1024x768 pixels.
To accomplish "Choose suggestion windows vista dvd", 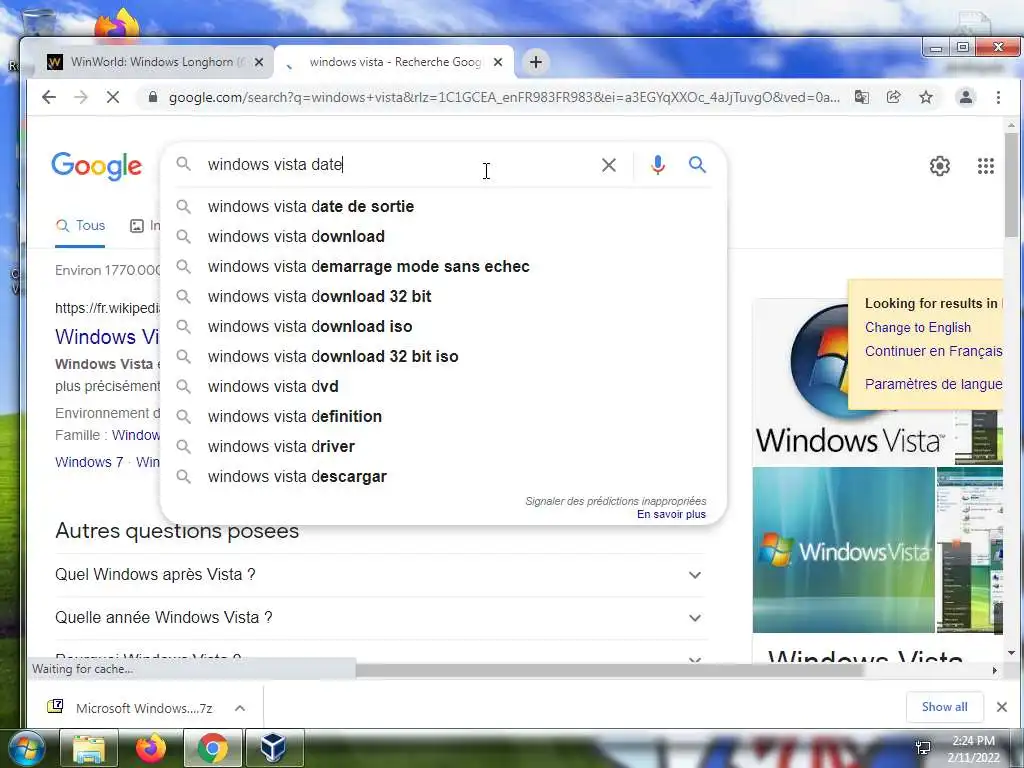I will (x=443, y=387).
